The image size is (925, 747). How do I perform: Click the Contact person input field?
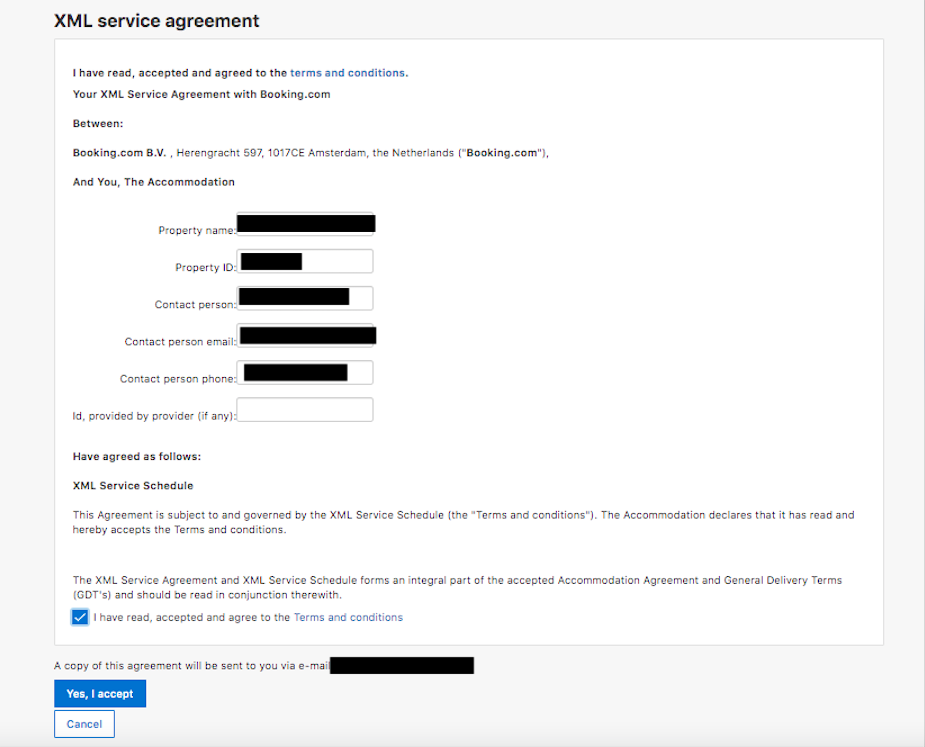(x=305, y=299)
